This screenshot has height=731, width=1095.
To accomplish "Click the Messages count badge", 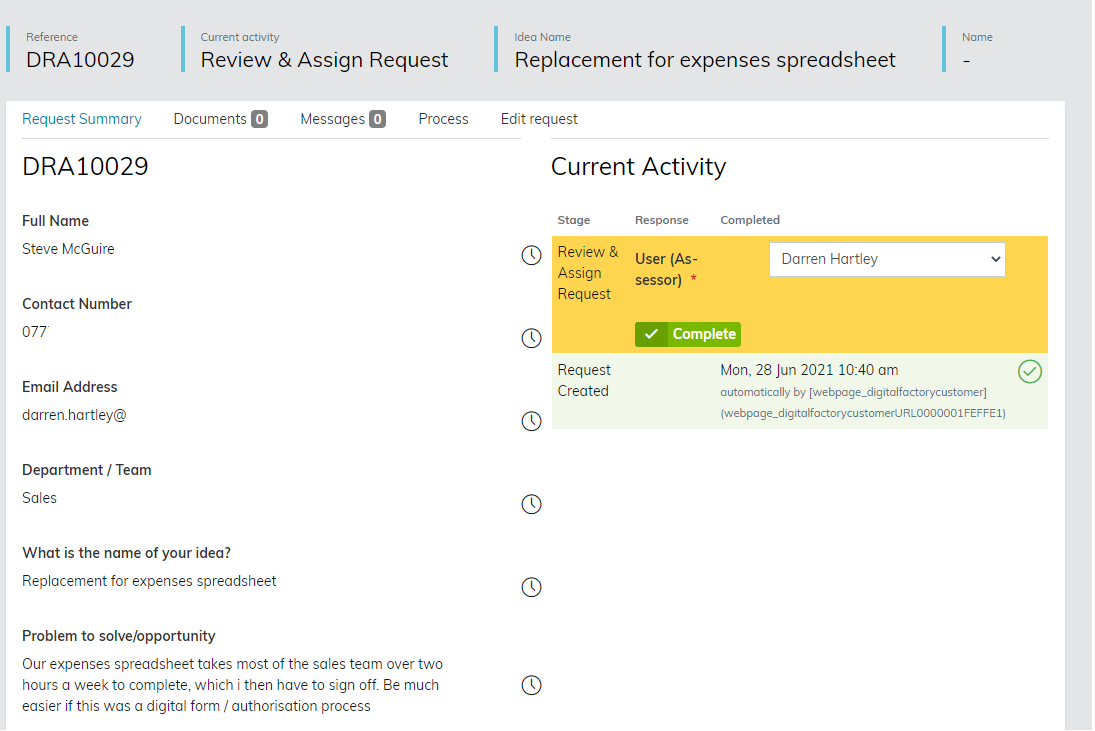I will point(377,119).
